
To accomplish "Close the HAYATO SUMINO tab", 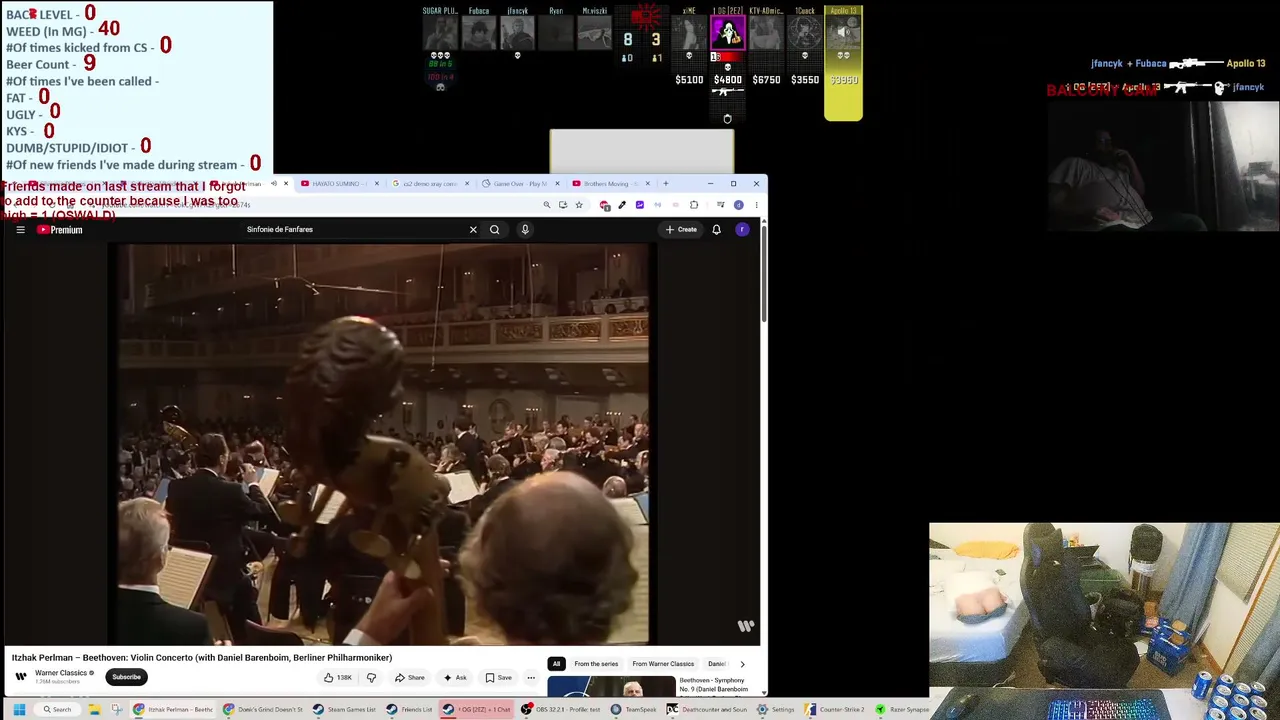I will [376, 184].
